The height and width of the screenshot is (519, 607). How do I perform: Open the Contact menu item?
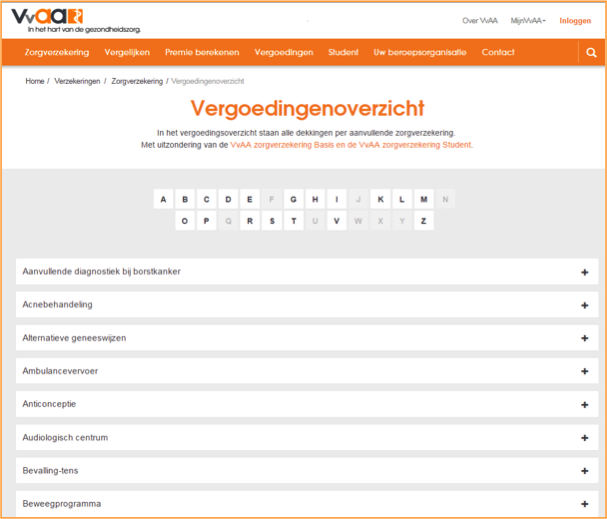(498, 52)
